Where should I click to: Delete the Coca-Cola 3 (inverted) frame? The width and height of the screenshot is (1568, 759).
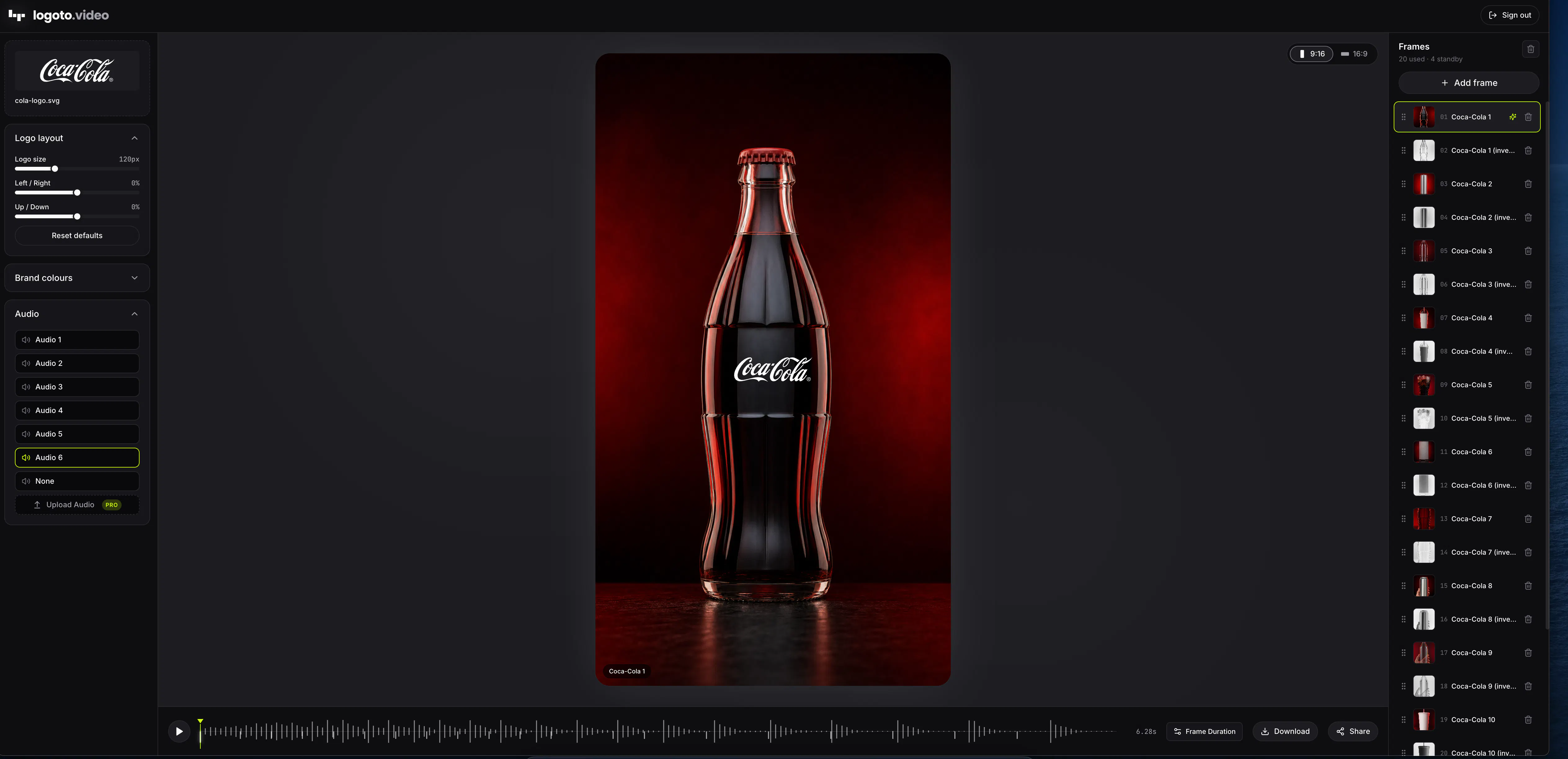tap(1528, 284)
